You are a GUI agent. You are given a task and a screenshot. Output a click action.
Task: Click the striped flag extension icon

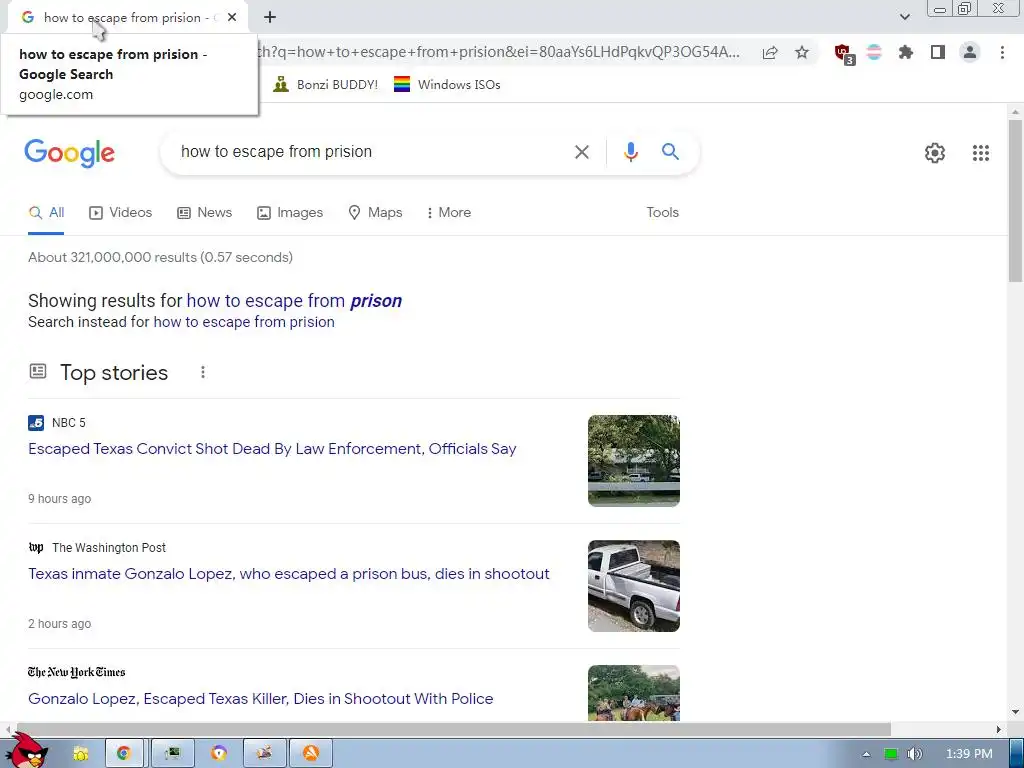(874, 52)
